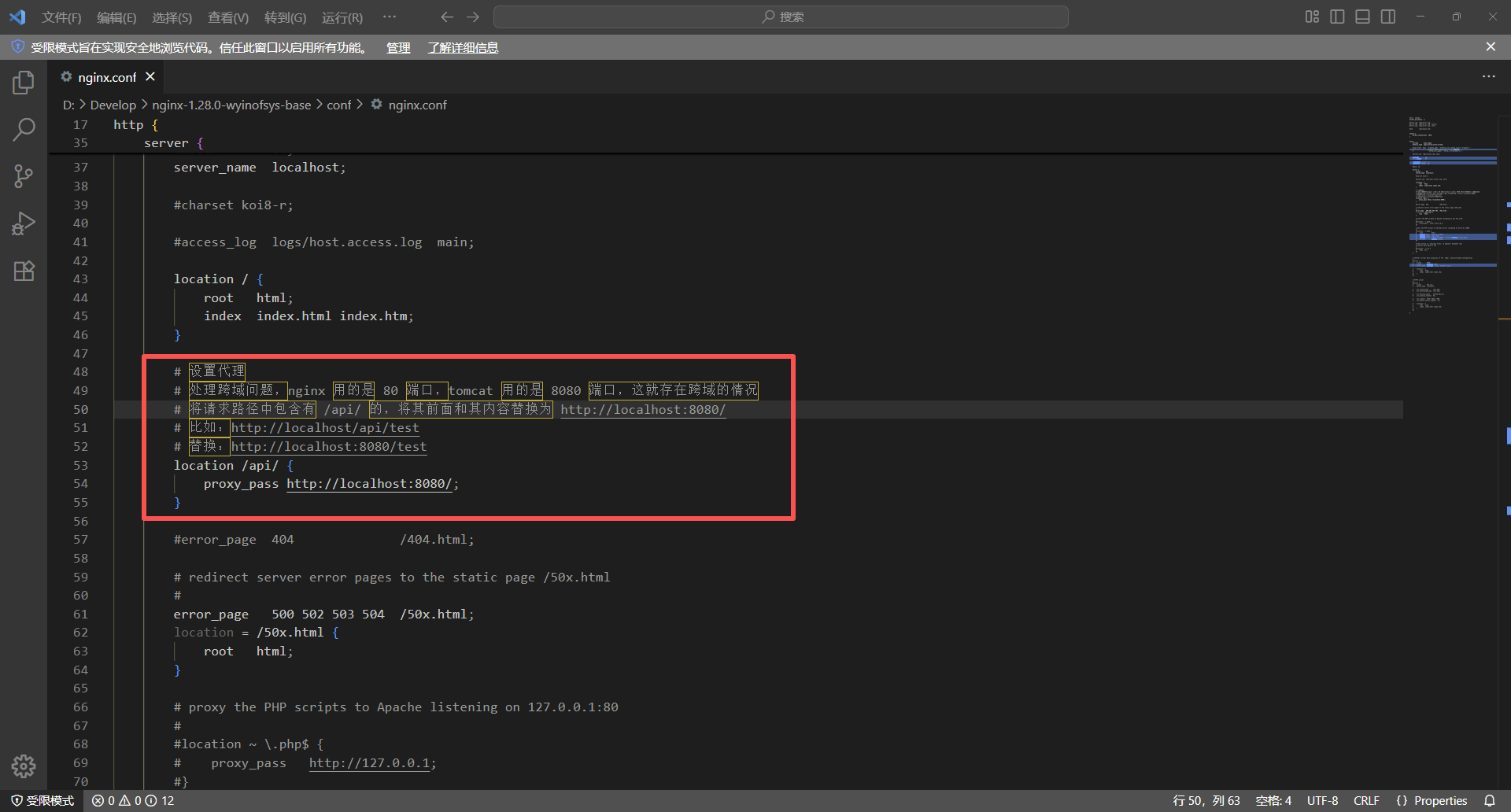
Task: Select the nginx.conf tab
Action: coord(106,76)
